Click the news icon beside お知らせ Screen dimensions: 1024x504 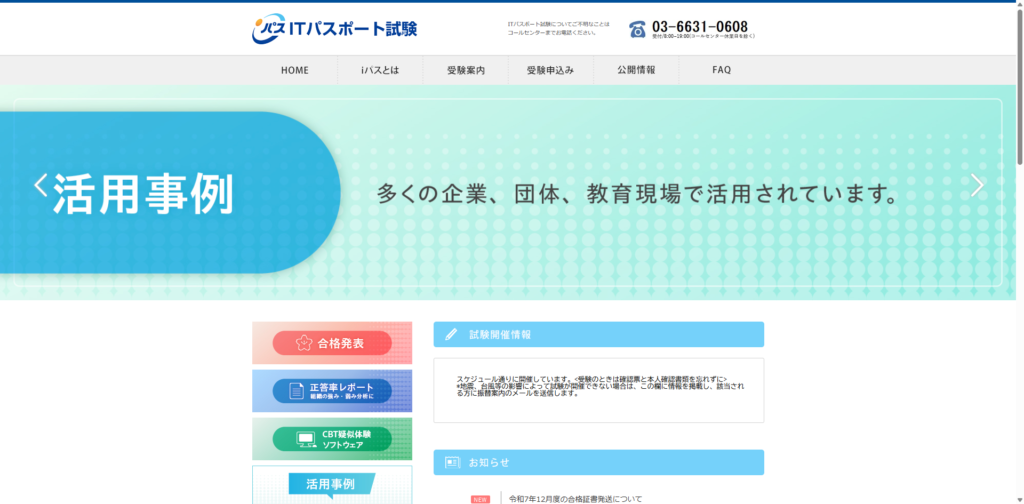pos(451,462)
